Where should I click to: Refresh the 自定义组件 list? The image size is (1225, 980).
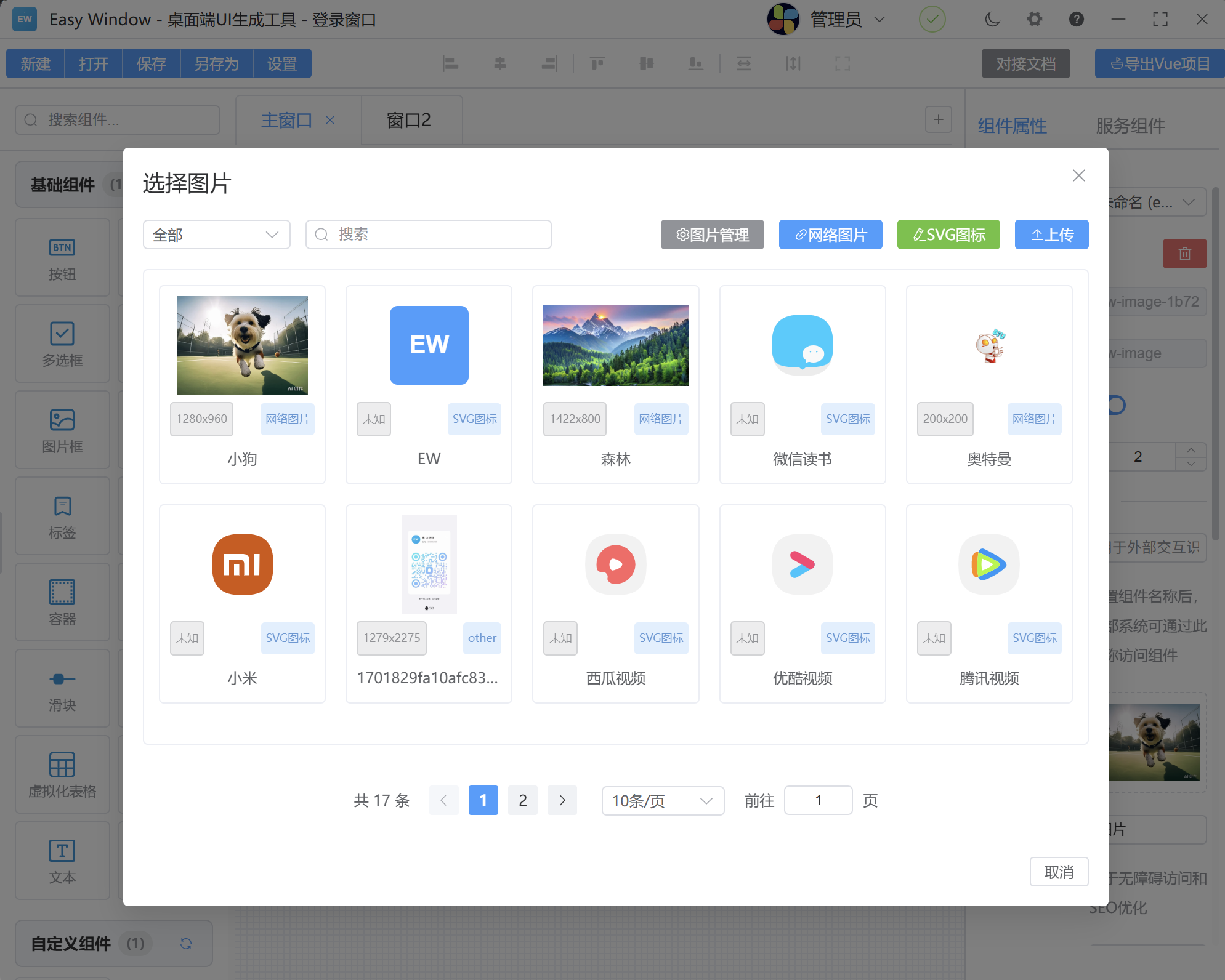[x=186, y=944]
